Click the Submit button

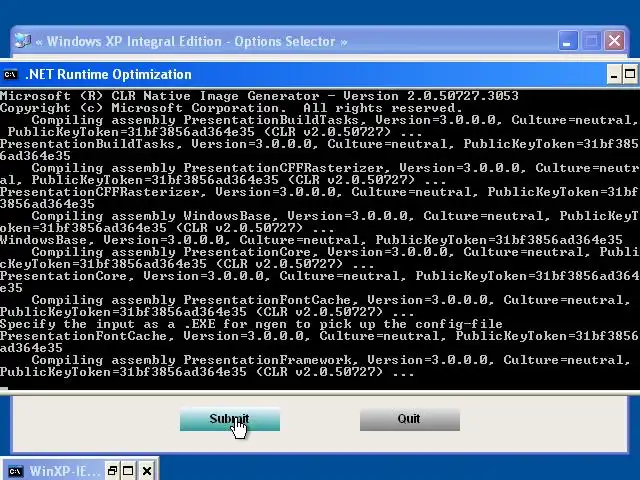pos(230,419)
